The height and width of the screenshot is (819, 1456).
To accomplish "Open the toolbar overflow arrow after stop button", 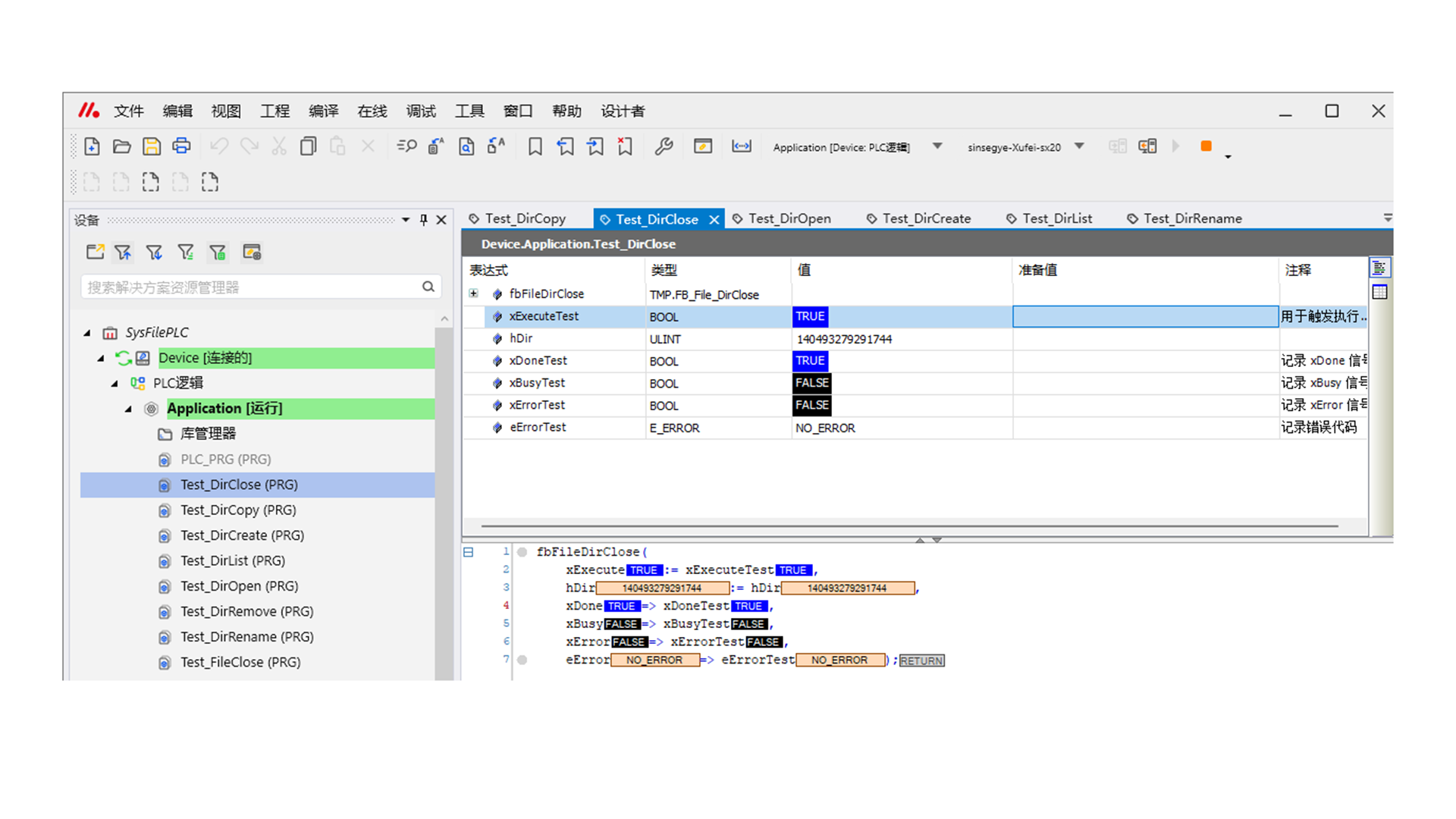I will [x=1228, y=157].
